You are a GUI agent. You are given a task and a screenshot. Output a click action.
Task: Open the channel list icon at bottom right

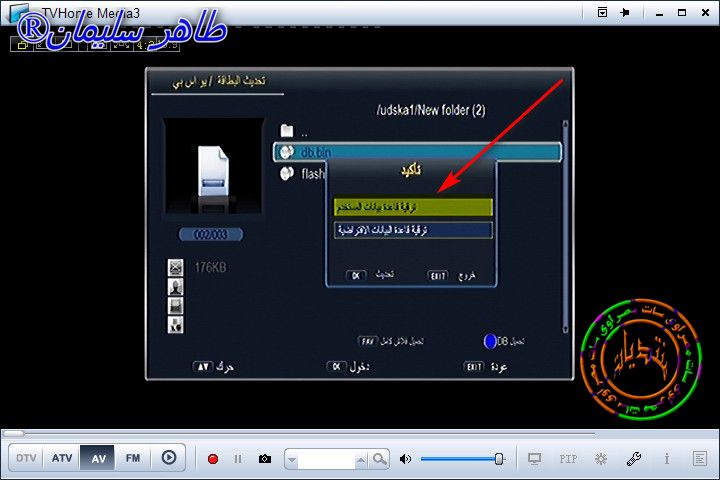pyautogui.click(x=699, y=459)
